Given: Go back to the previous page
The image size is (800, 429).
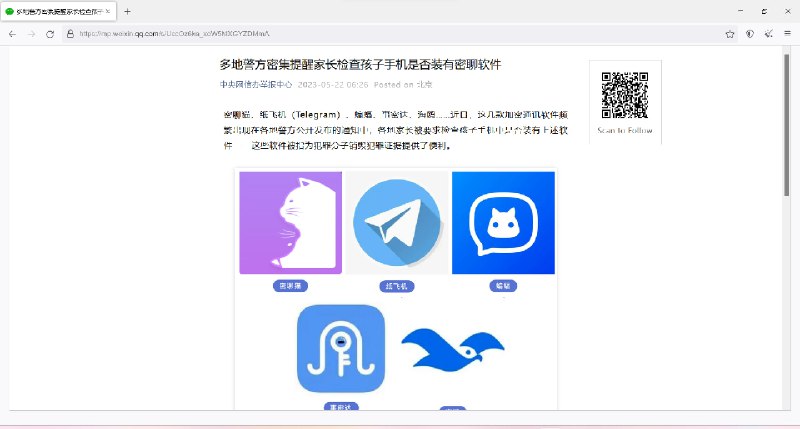Looking at the screenshot, I should click(12, 34).
